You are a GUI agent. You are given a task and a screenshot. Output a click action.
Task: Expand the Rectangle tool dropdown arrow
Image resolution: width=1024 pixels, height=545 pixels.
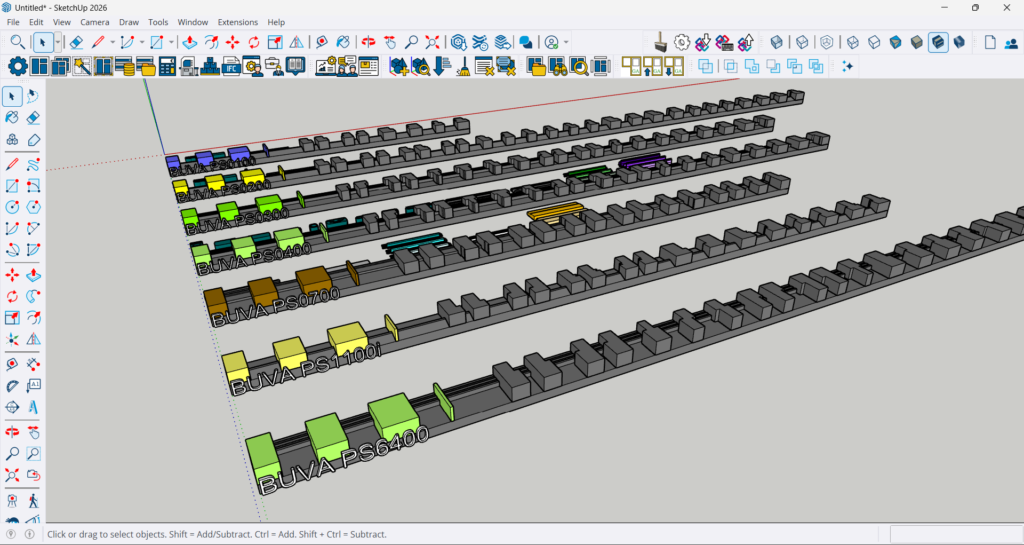pyautogui.click(x=171, y=42)
